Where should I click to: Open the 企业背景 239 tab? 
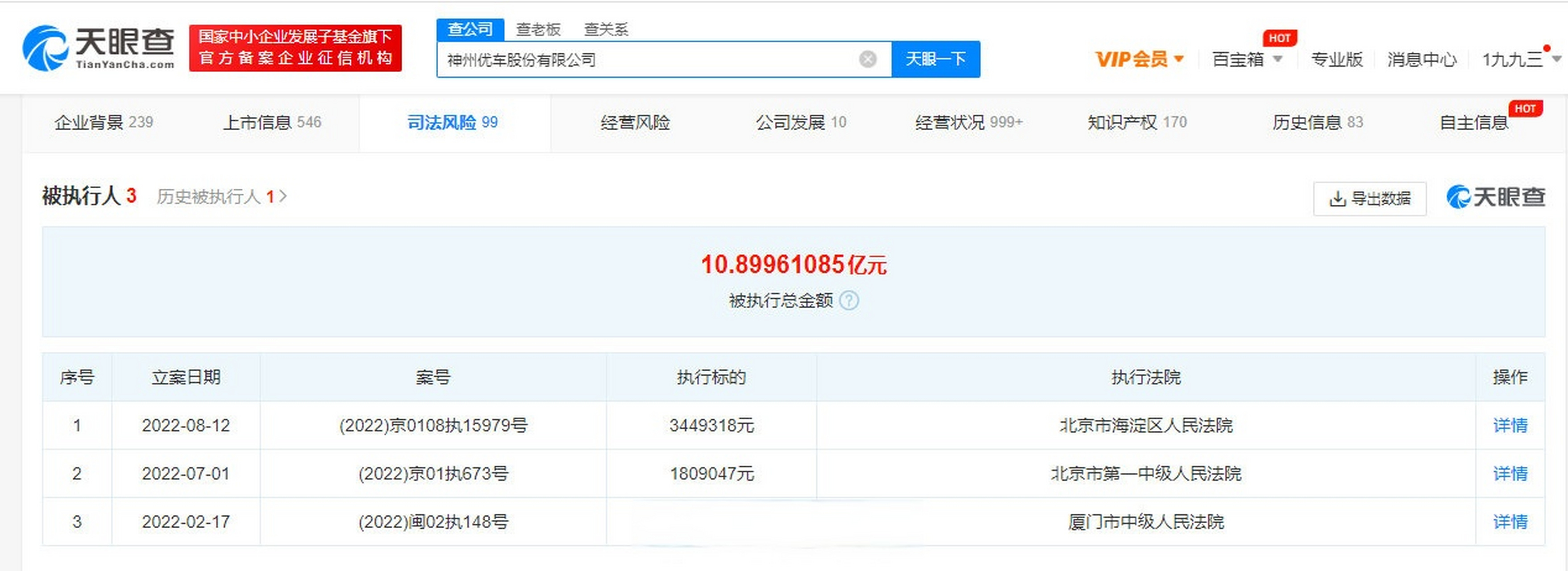tap(104, 123)
